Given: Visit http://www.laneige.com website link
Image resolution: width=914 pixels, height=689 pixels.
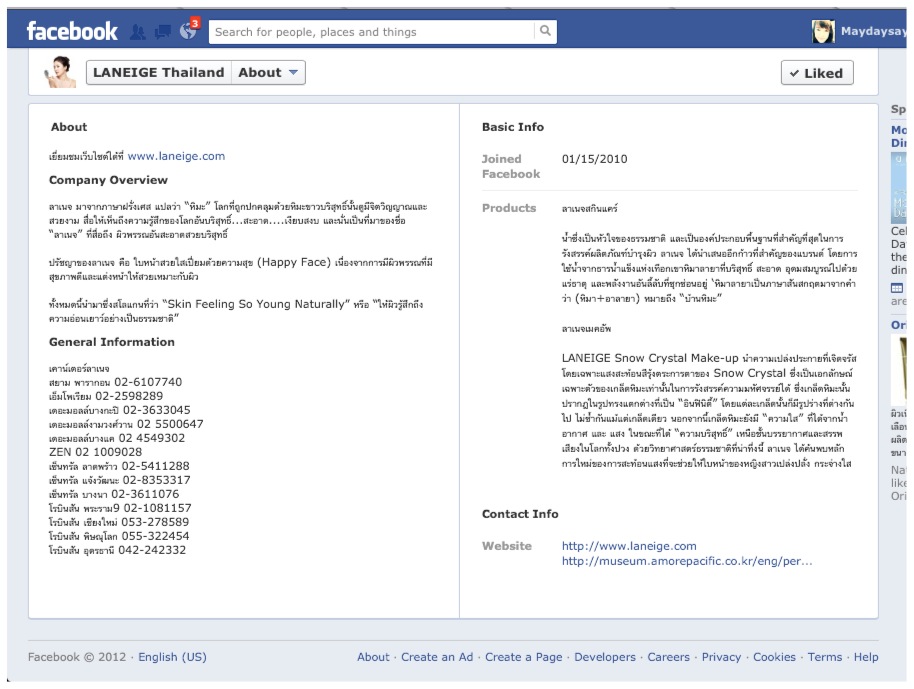Looking at the screenshot, I should coord(629,546).
